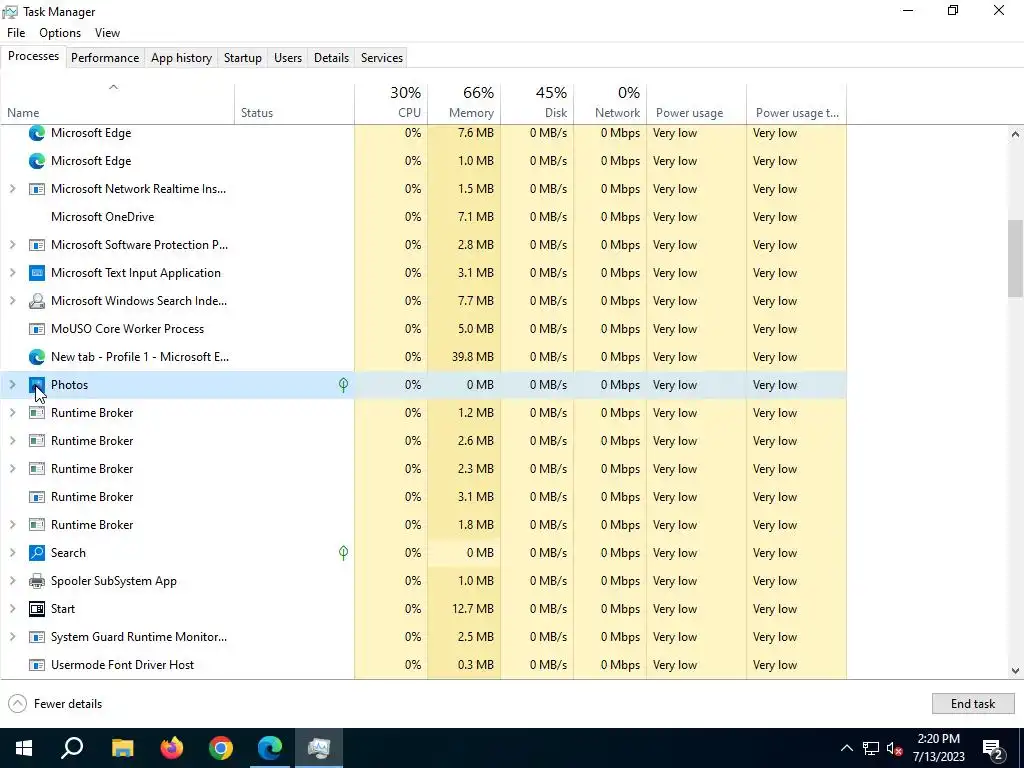
Task: Click the 39.8 MB memory cell
Action: pos(464,357)
